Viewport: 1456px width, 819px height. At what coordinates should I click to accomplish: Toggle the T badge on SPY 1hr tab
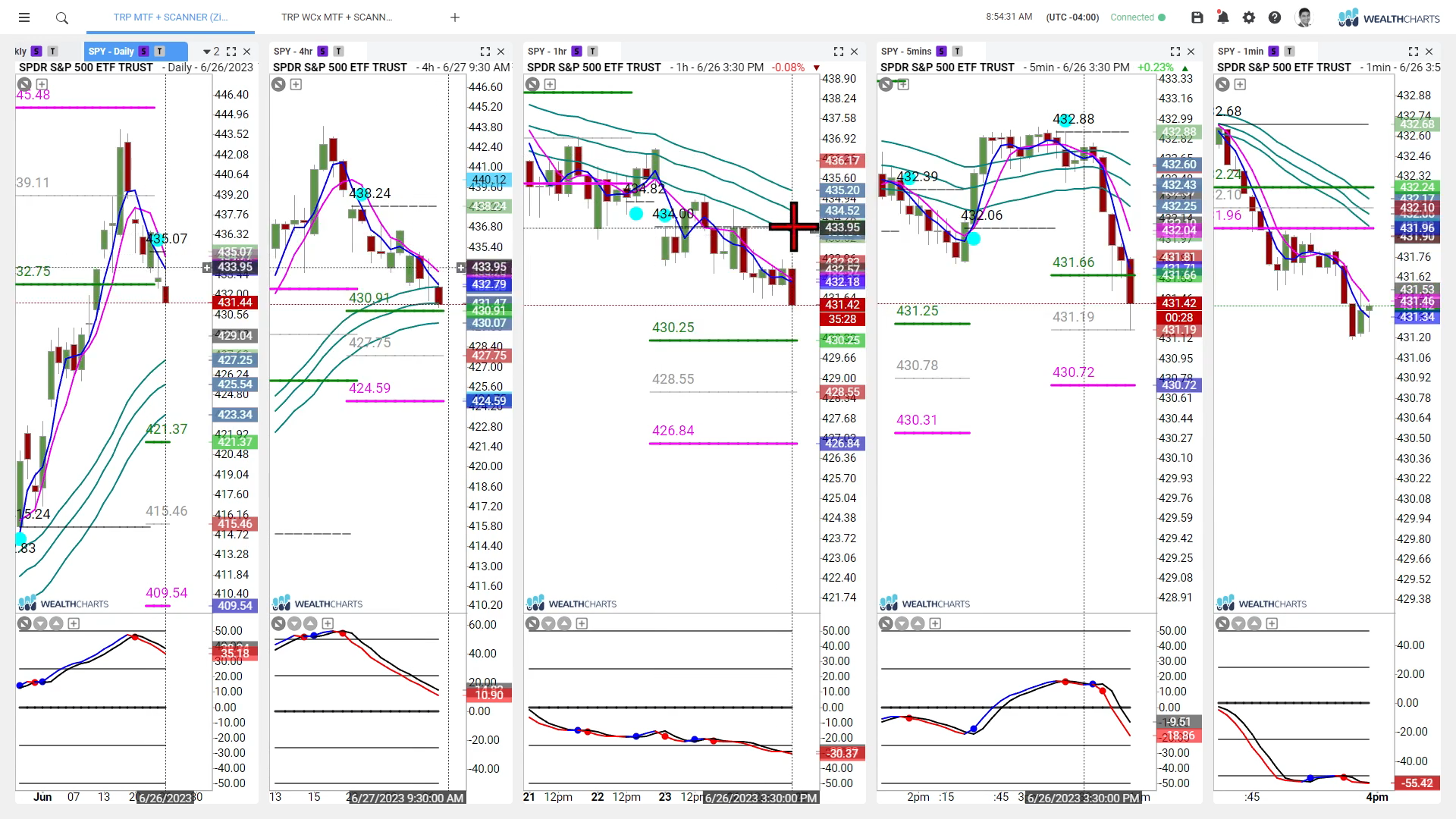tap(592, 52)
